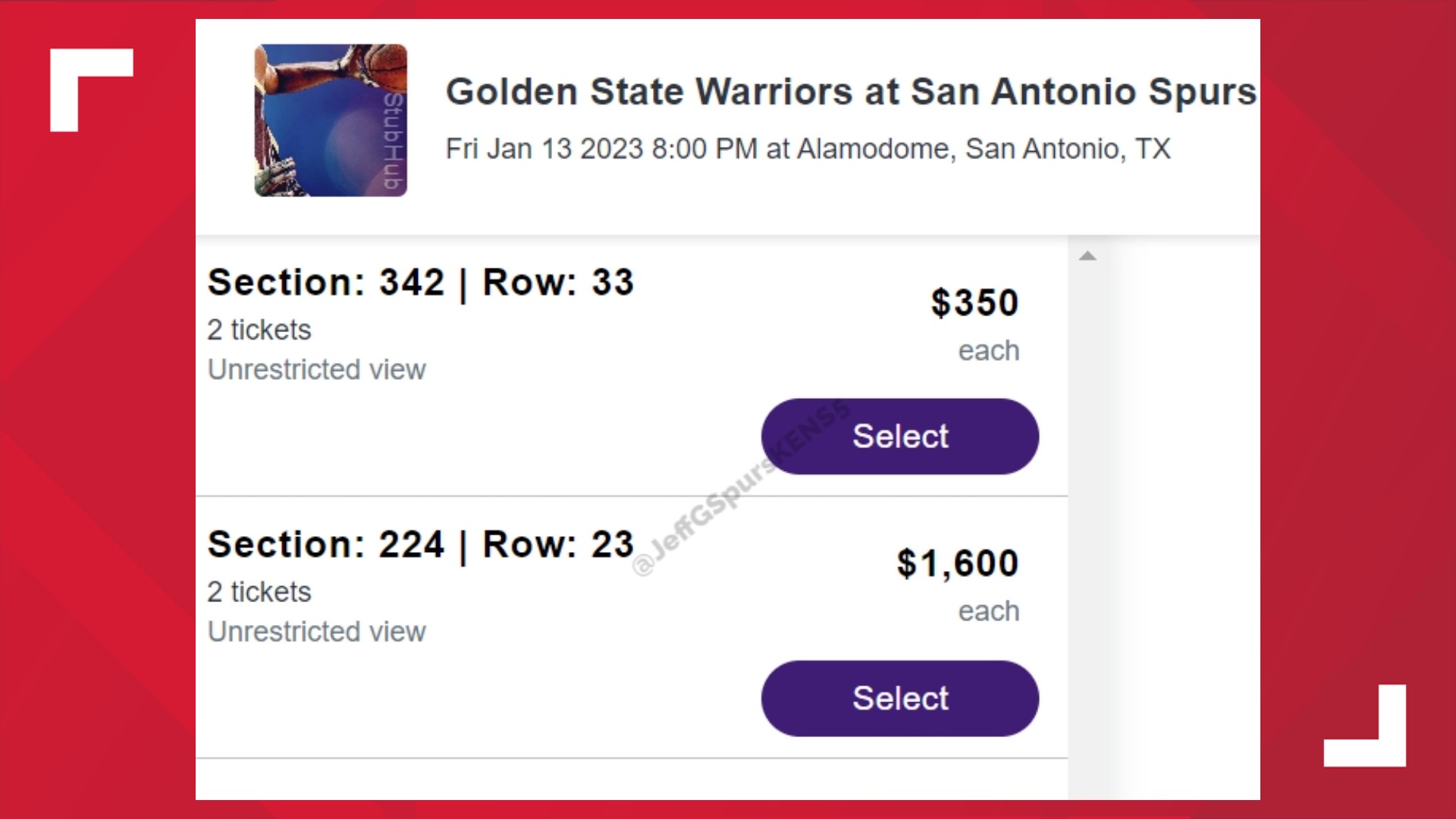Viewport: 1456px width, 819px height.
Task: Click the $1,600 each price label
Action: click(959, 562)
